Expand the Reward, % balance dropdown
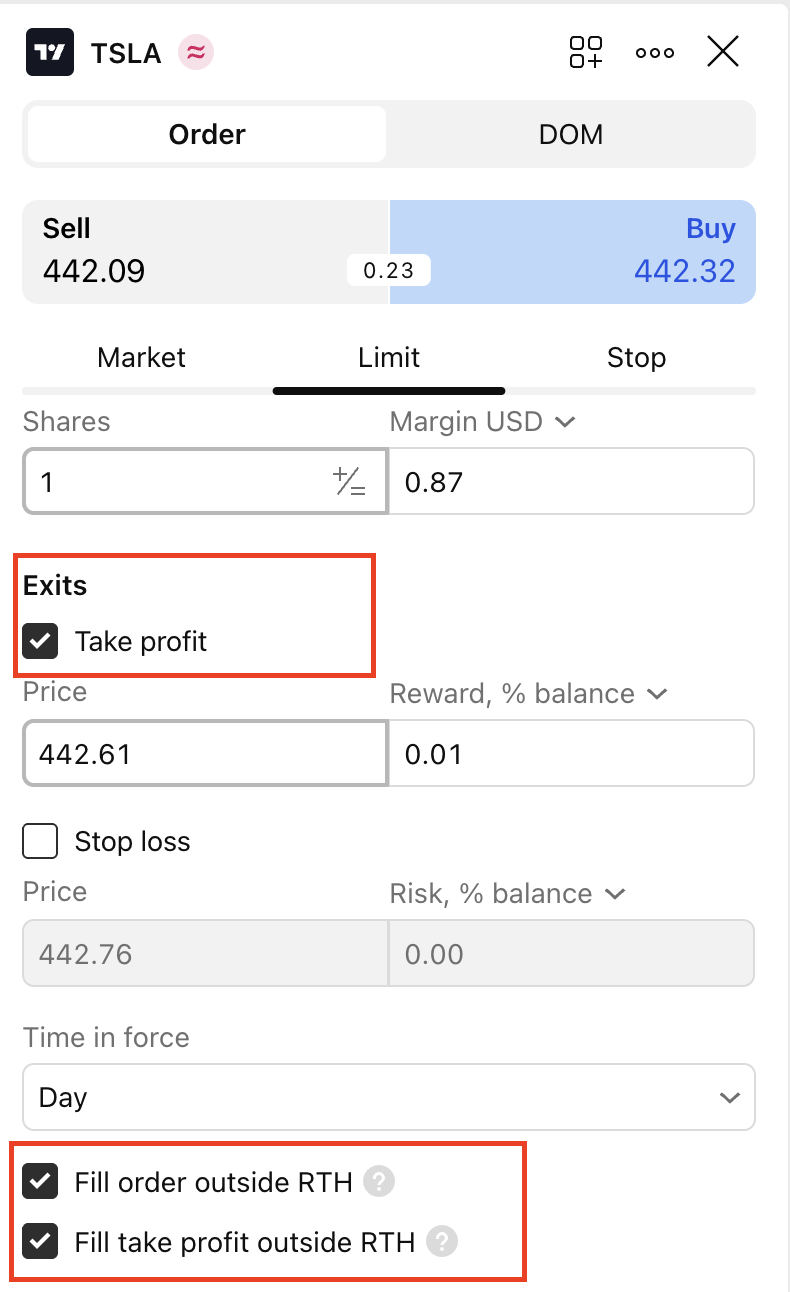 (657, 694)
